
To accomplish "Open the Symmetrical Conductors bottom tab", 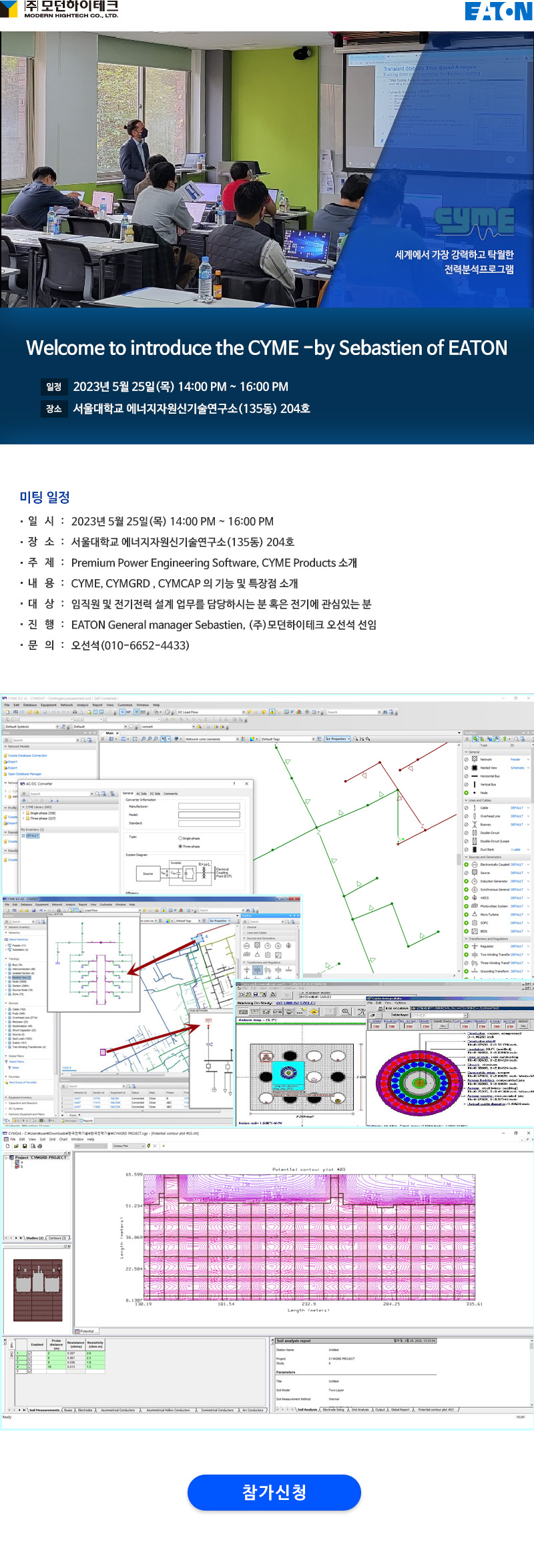I will click(217, 1410).
